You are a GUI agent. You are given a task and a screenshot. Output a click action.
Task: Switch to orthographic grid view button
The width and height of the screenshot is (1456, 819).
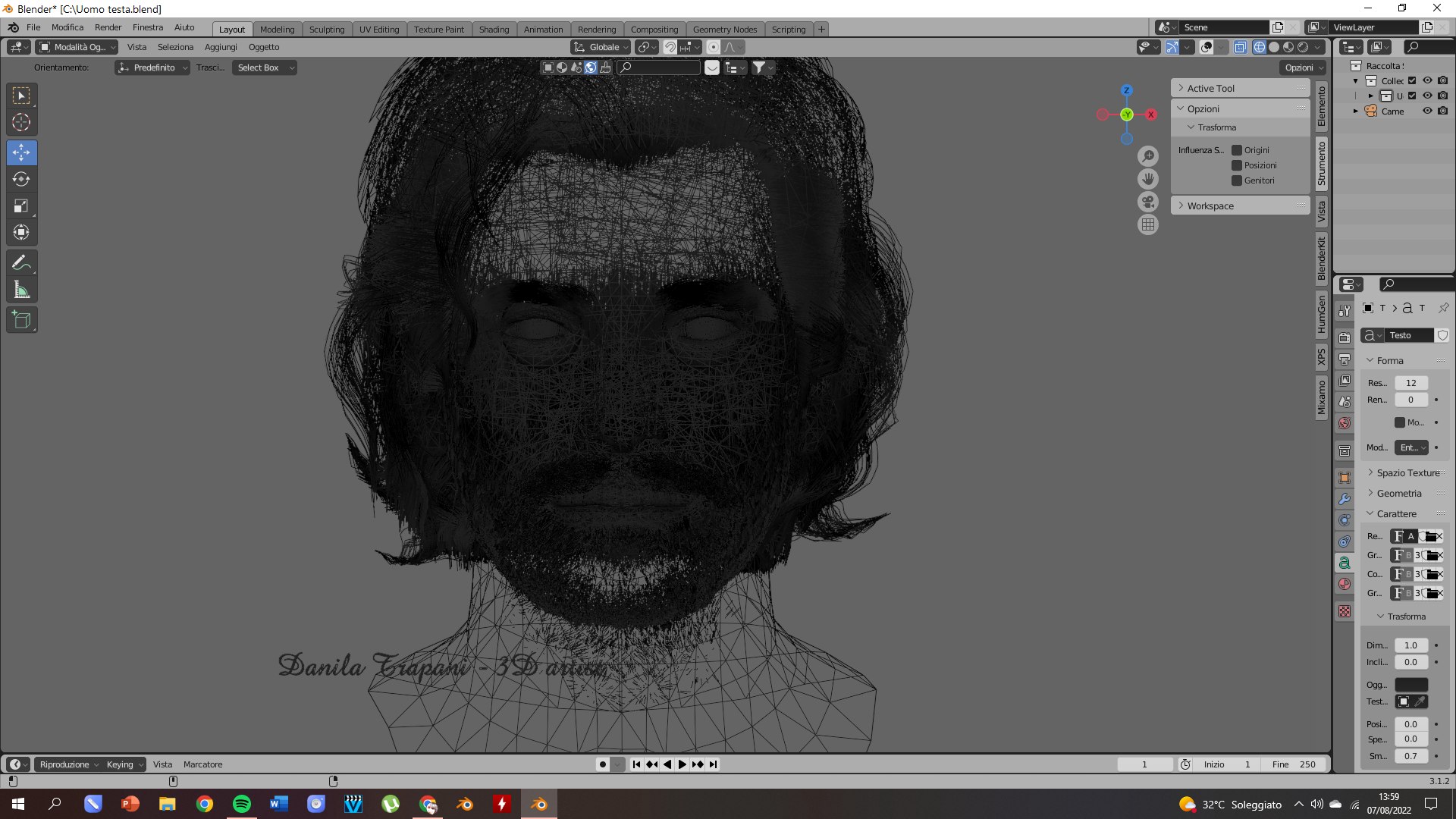(1148, 224)
